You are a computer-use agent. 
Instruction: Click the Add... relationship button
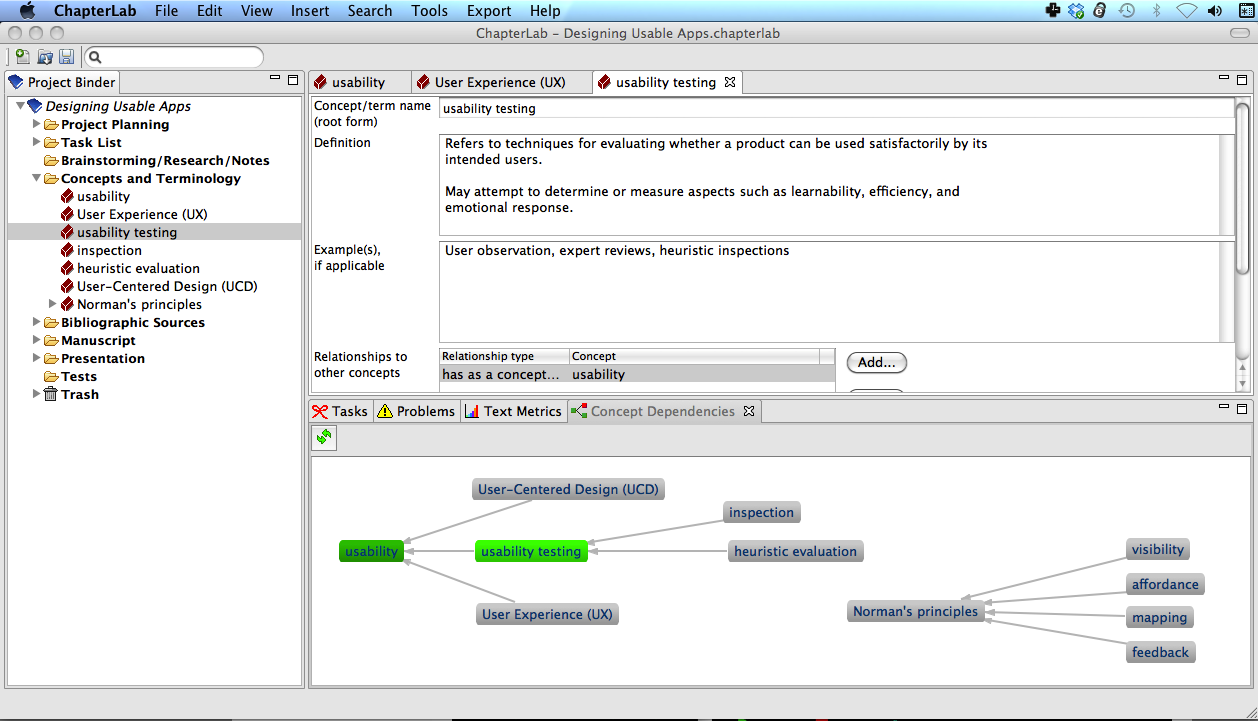pos(876,362)
